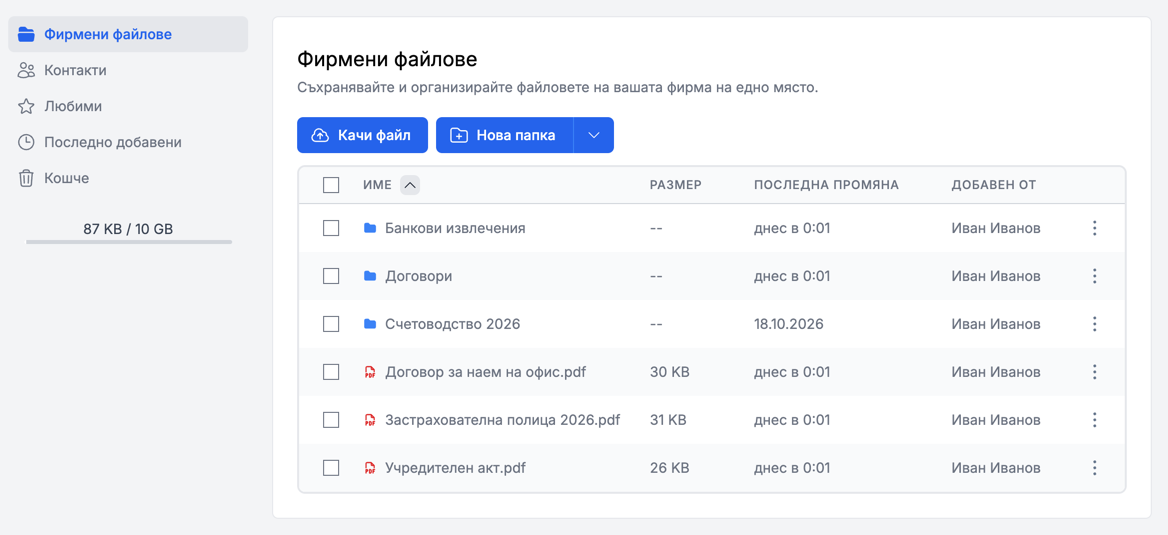This screenshot has height=535, width=1168.
Task: Click PDF icon of Застрахователна полица 2026
Action: coord(369,420)
